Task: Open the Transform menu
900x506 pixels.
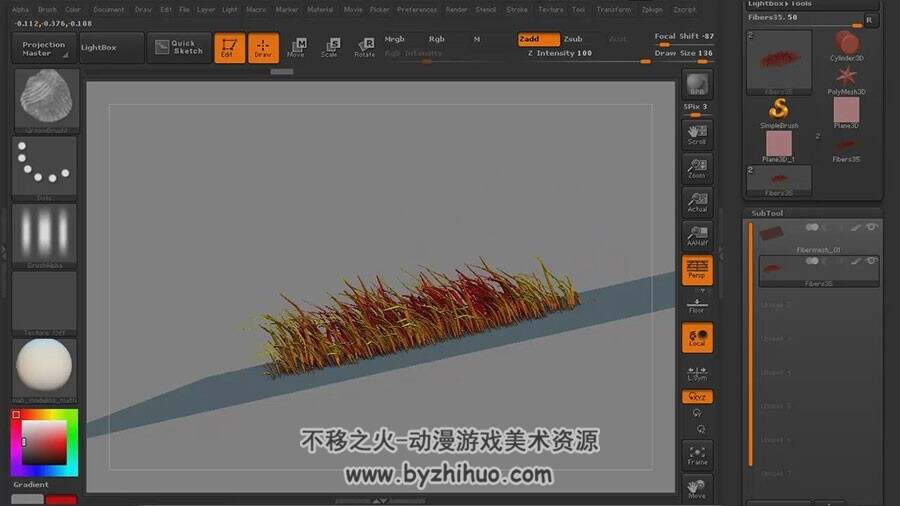Action: pyautogui.click(x=614, y=10)
